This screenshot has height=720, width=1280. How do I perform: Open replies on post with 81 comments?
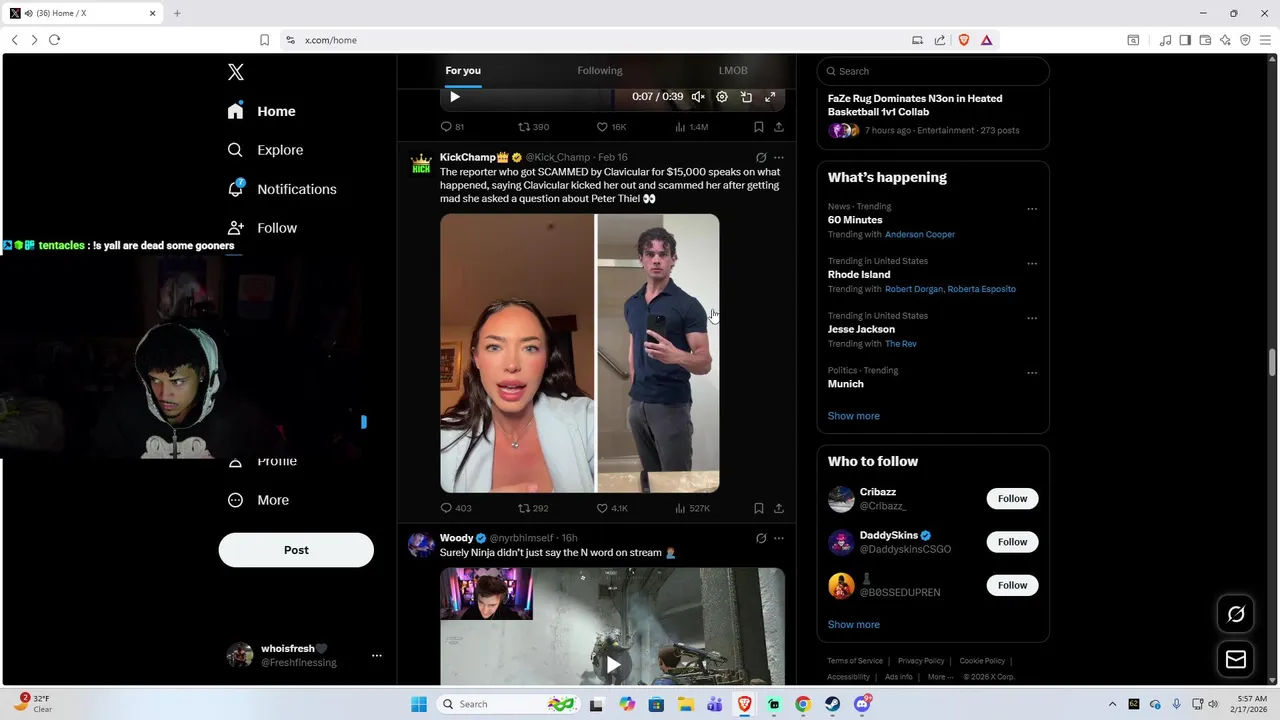(452, 127)
